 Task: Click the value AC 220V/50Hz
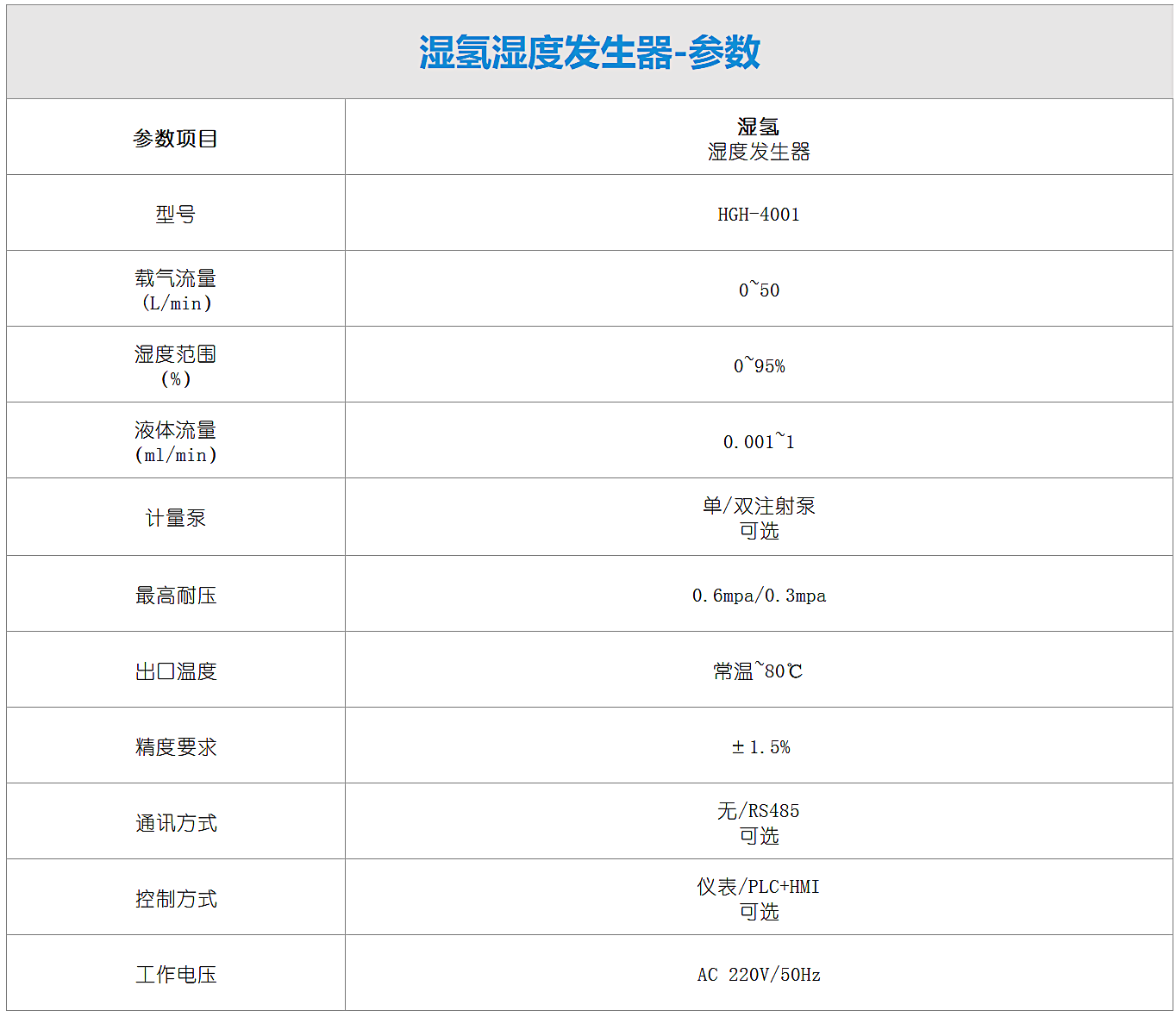pyautogui.click(x=759, y=975)
